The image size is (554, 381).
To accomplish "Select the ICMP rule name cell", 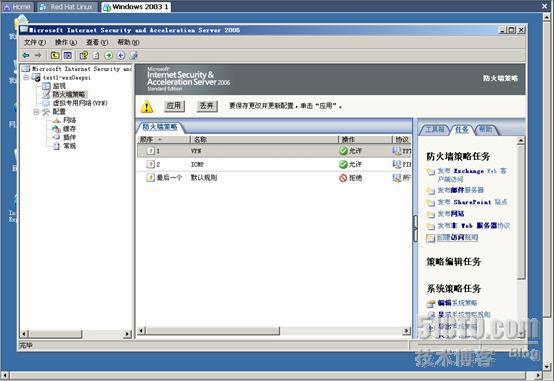I will tap(197, 164).
